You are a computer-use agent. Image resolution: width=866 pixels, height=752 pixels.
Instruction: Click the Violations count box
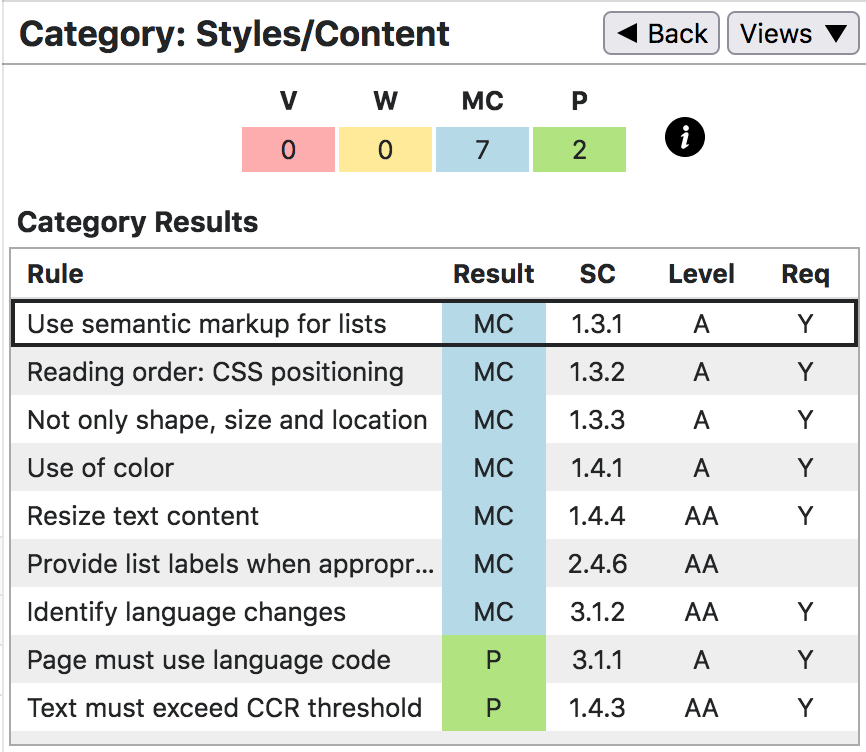(288, 150)
